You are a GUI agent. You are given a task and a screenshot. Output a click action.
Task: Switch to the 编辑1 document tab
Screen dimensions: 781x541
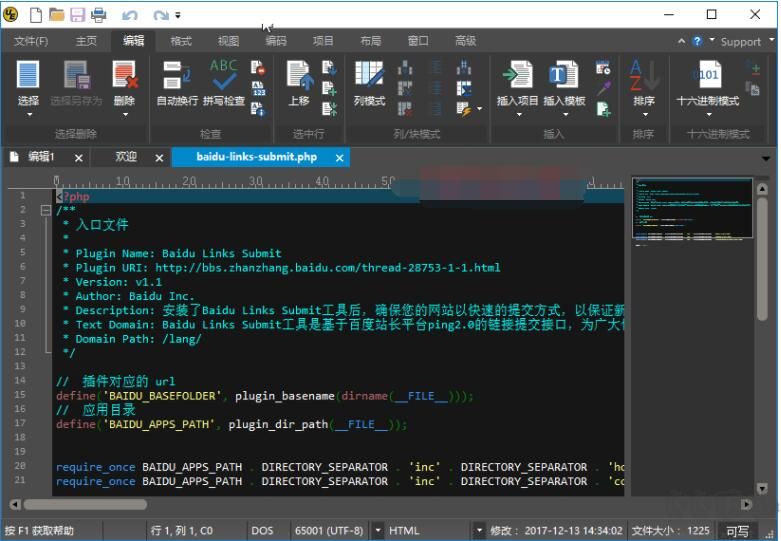click(41, 157)
